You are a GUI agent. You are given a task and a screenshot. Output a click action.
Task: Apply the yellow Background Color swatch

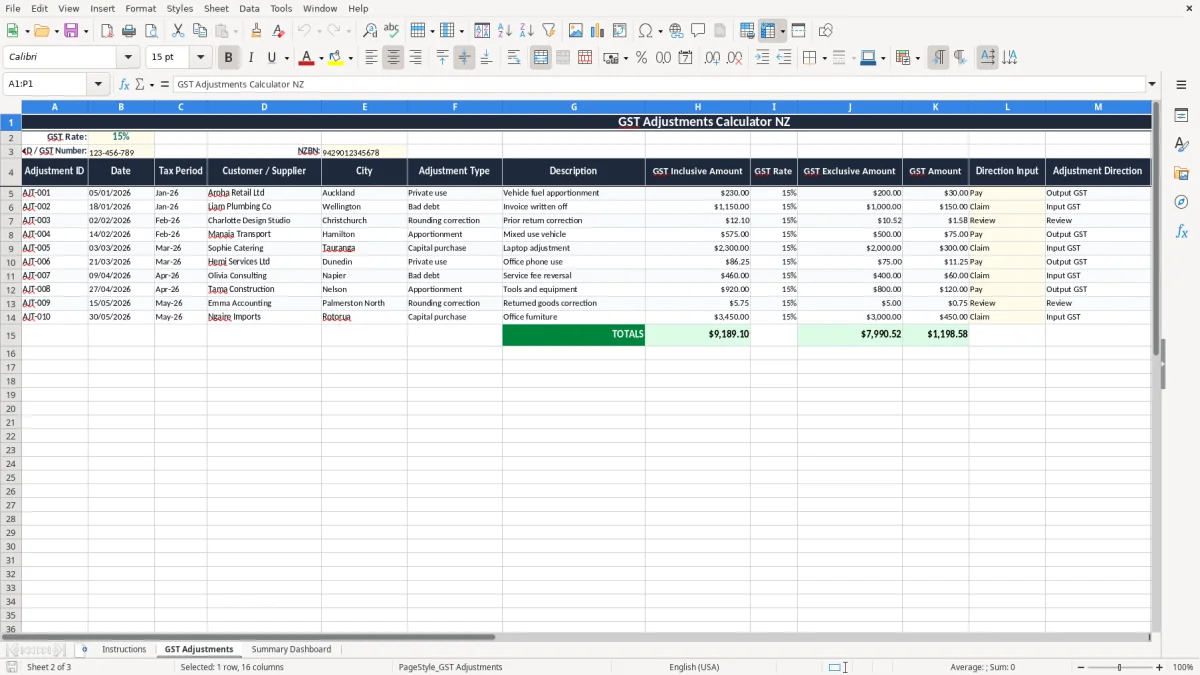tap(337, 58)
